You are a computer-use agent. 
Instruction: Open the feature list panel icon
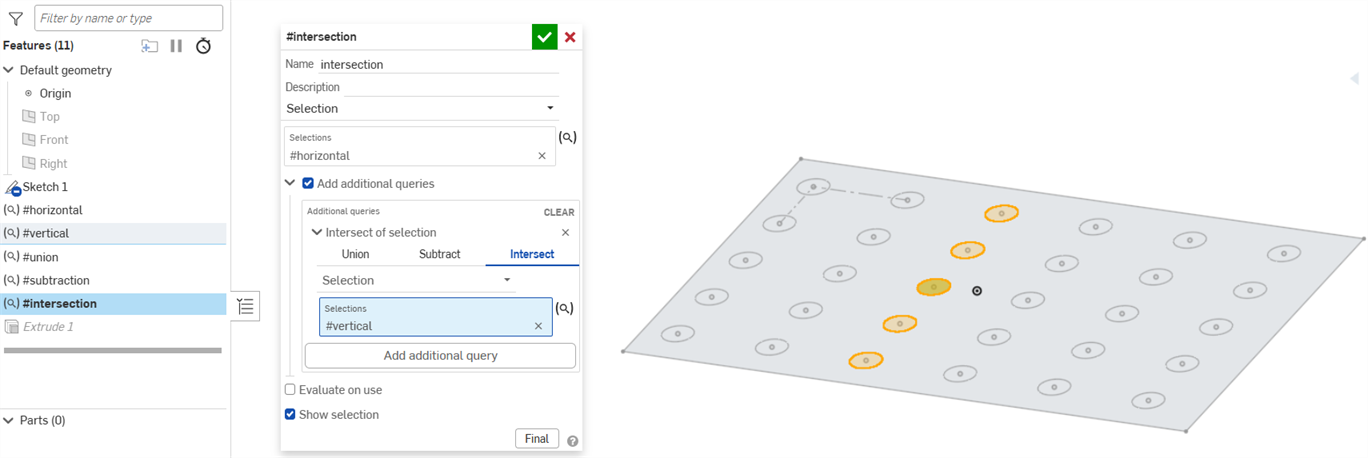[x=245, y=306]
